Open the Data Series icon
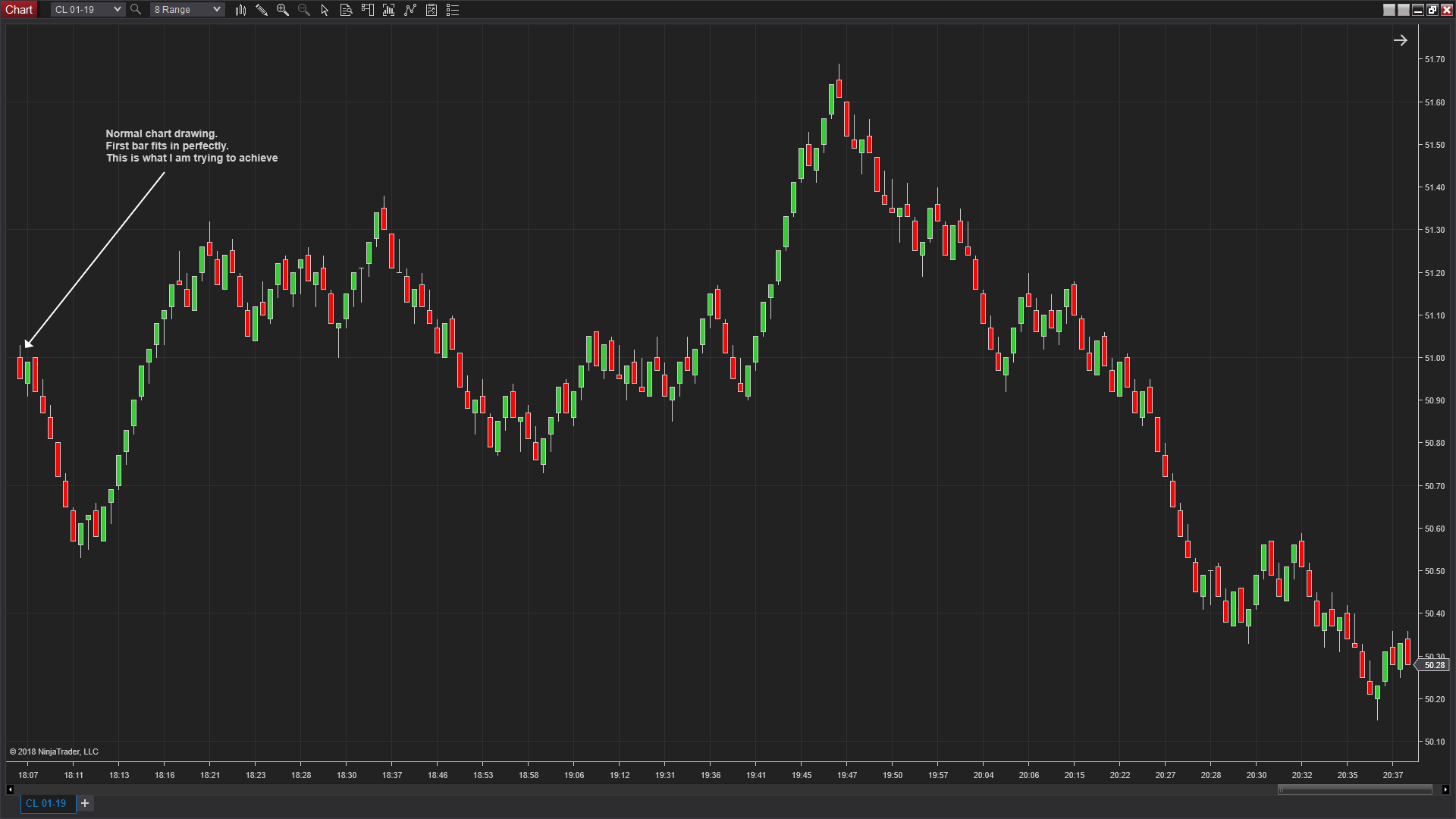The height and width of the screenshot is (819, 1456). pos(347,10)
